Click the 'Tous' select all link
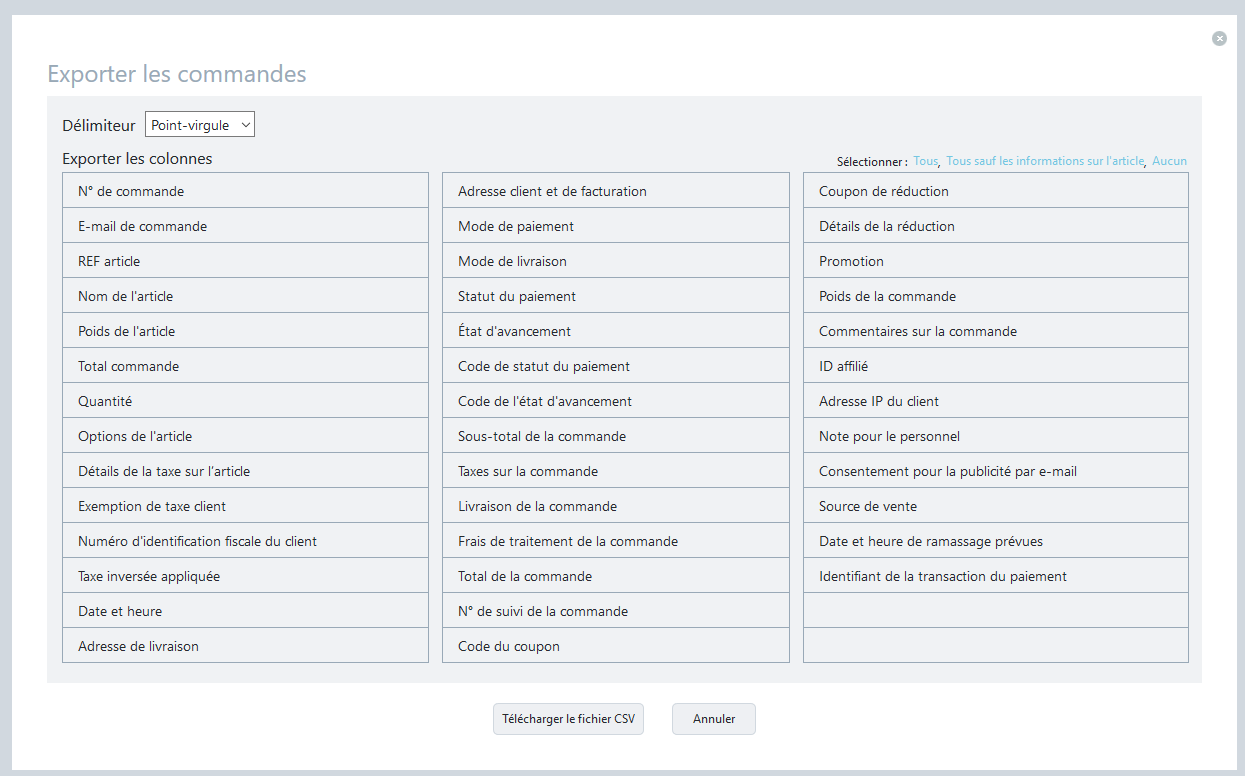This screenshot has height=776, width=1245. tap(925, 161)
